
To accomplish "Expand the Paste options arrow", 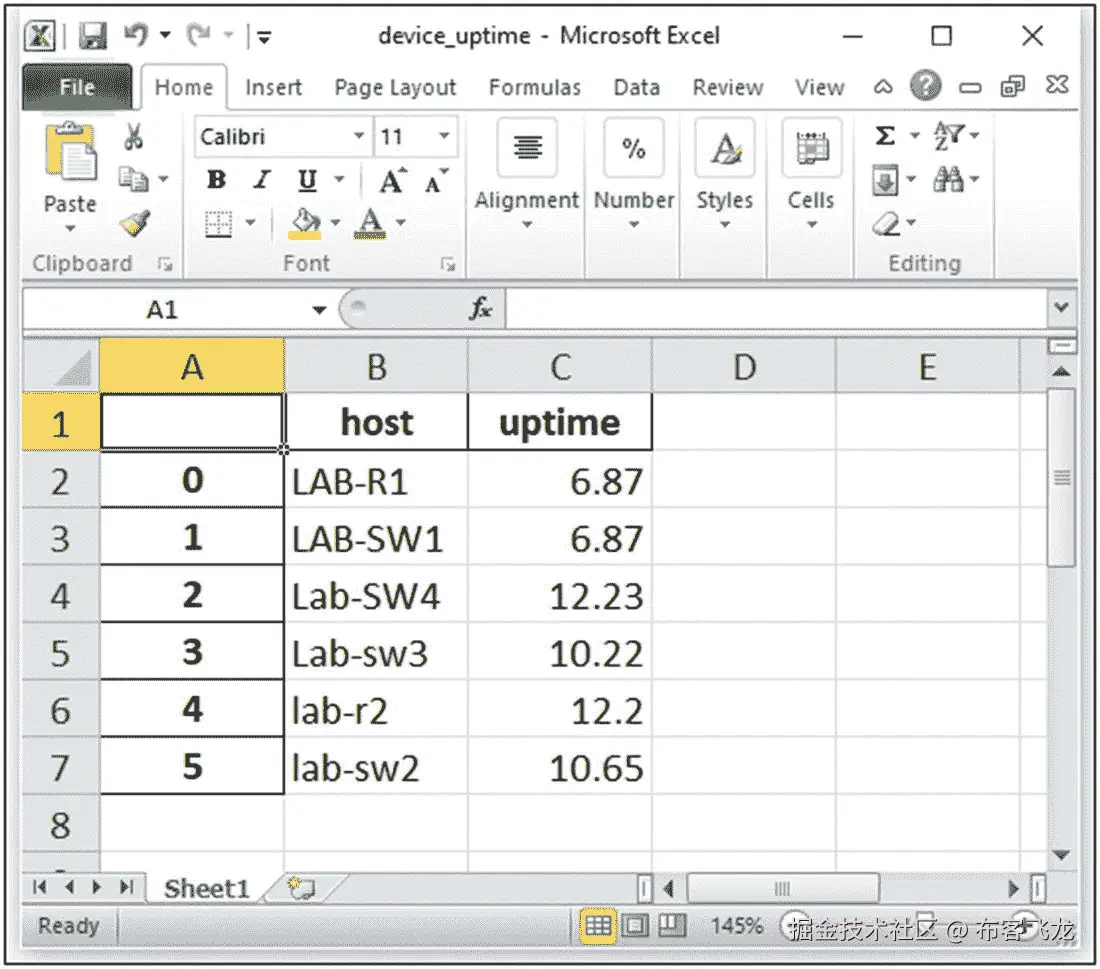I will [69, 229].
